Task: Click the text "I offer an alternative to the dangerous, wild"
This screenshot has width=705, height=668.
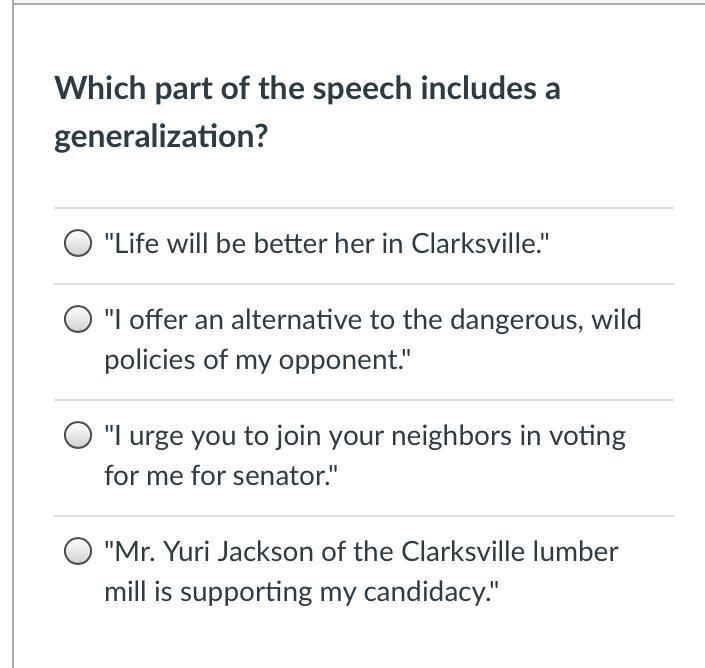Action: pos(373,321)
